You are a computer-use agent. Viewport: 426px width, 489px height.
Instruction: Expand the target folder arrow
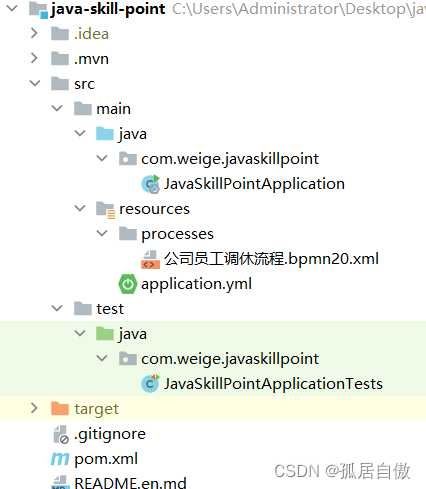pos(34,408)
